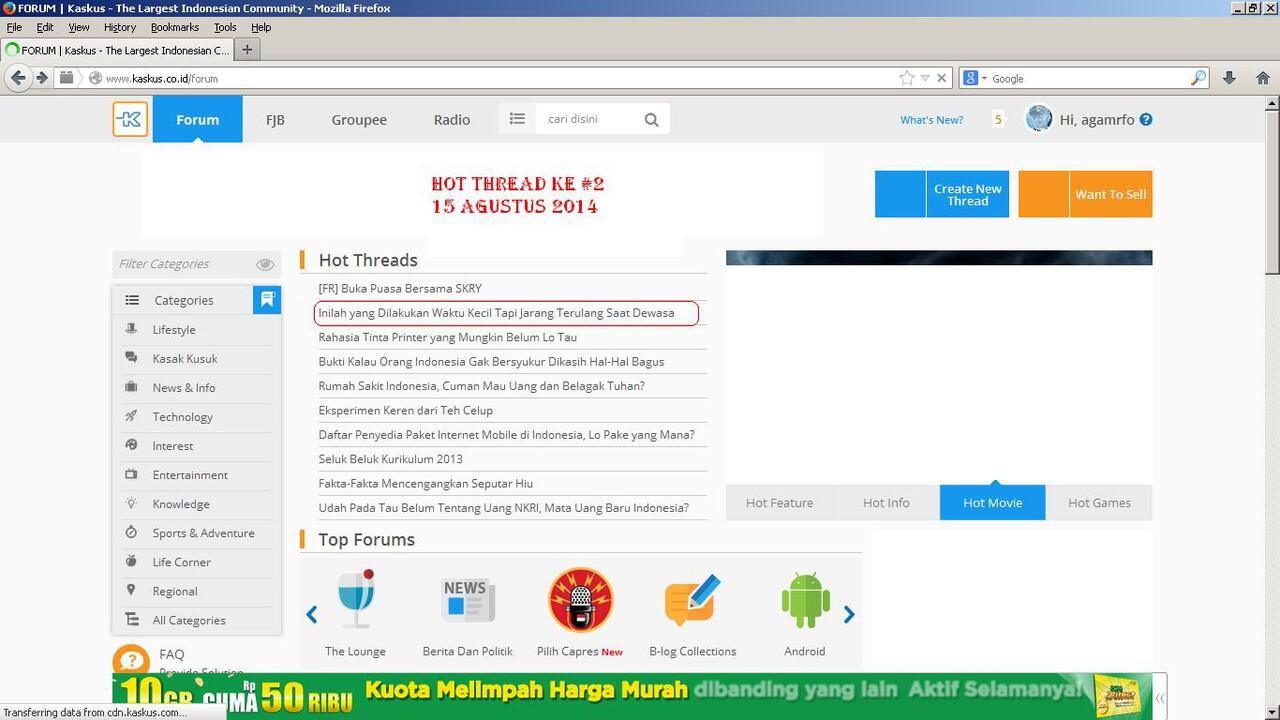Open a new browser tab with the plus button
Viewport: 1280px width, 720px height.
point(247,49)
